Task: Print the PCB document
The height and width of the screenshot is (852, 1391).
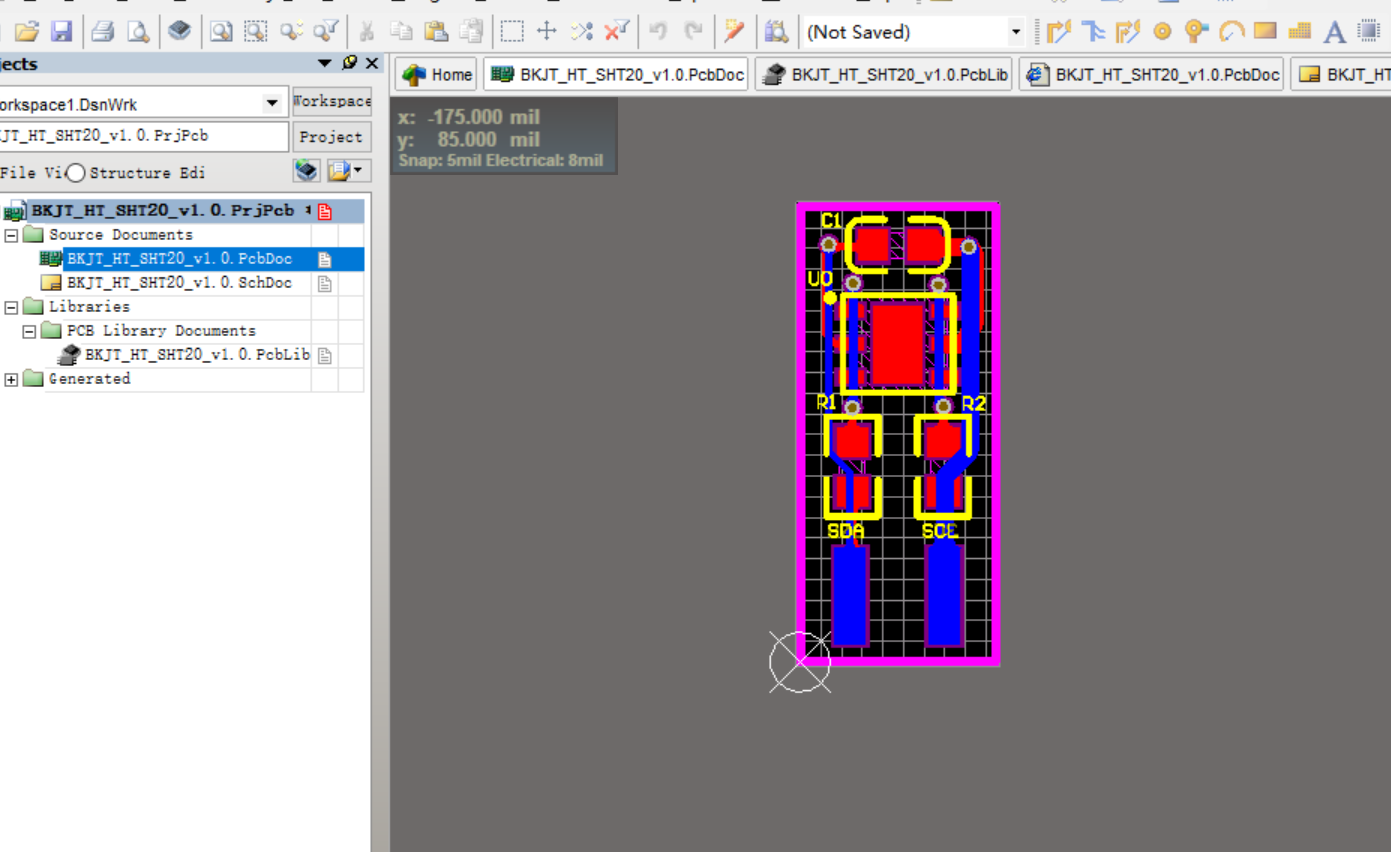Action: 102,32
